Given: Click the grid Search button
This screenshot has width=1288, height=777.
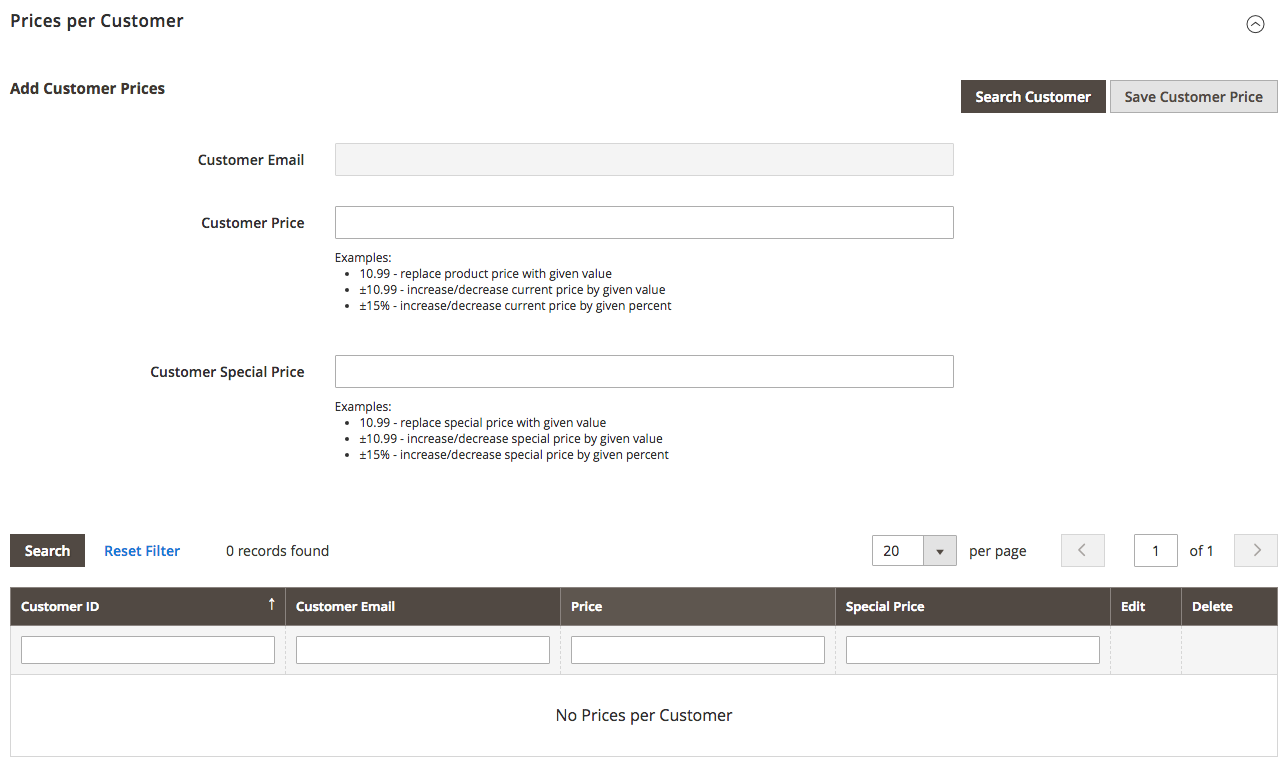Looking at the screenshot, I should (x=47, y=551).
